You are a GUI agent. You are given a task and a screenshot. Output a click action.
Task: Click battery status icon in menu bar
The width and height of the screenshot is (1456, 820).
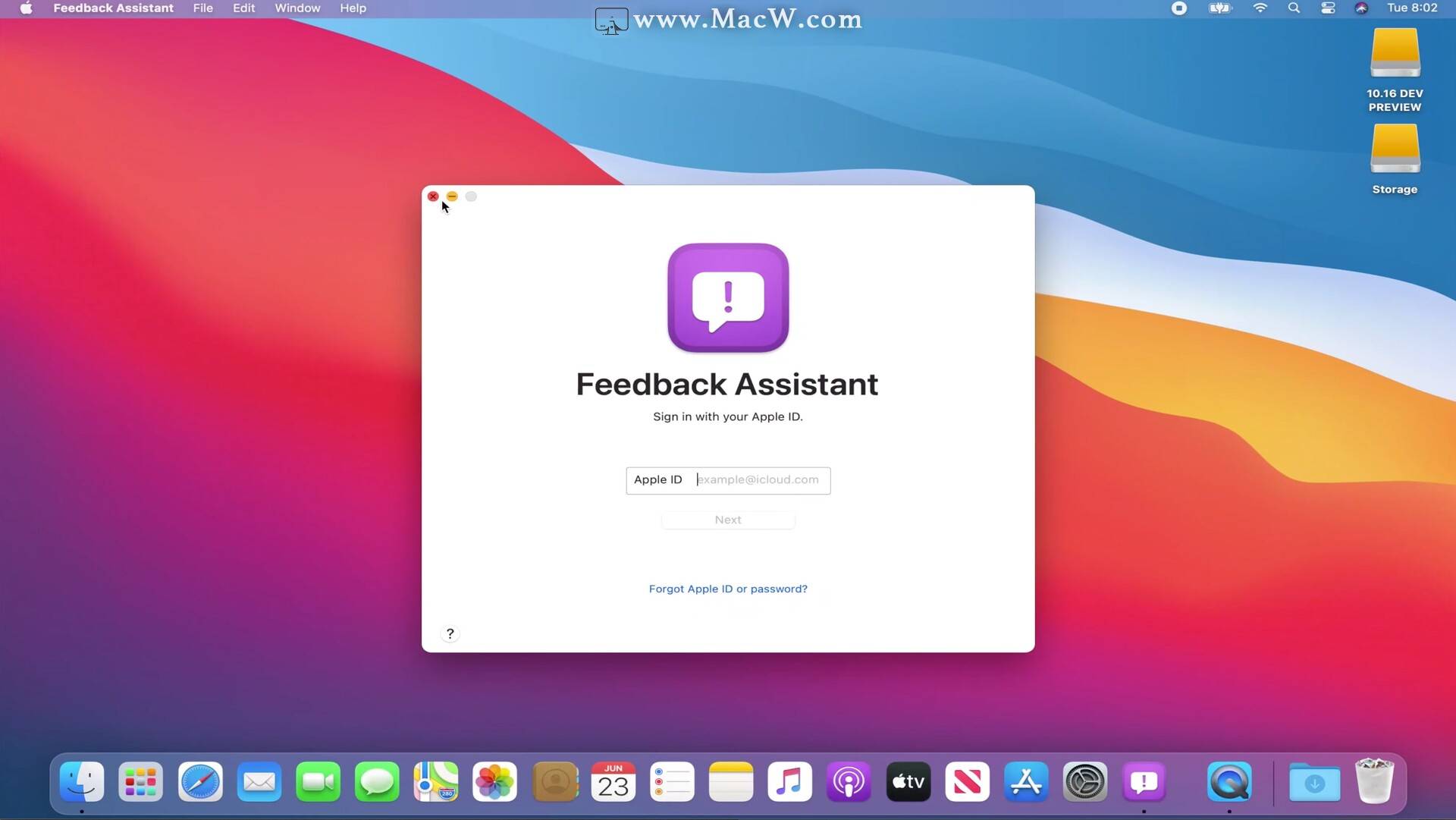1220,8
